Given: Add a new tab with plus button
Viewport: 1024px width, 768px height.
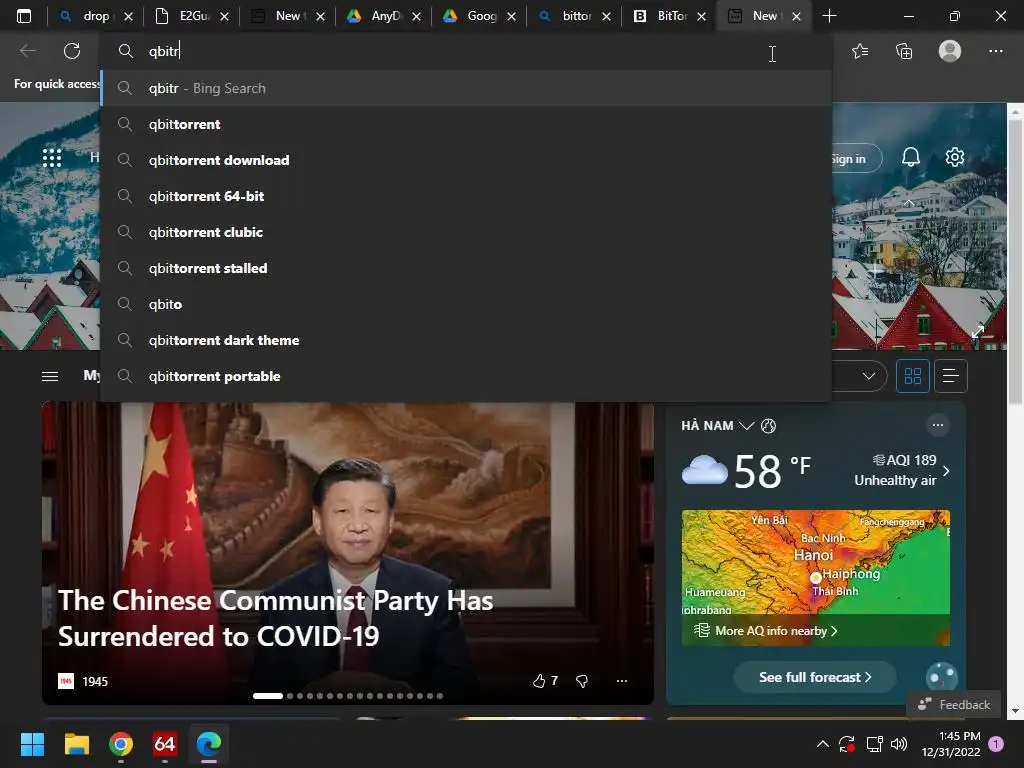Looking at the screenshot, I should 829,16.
